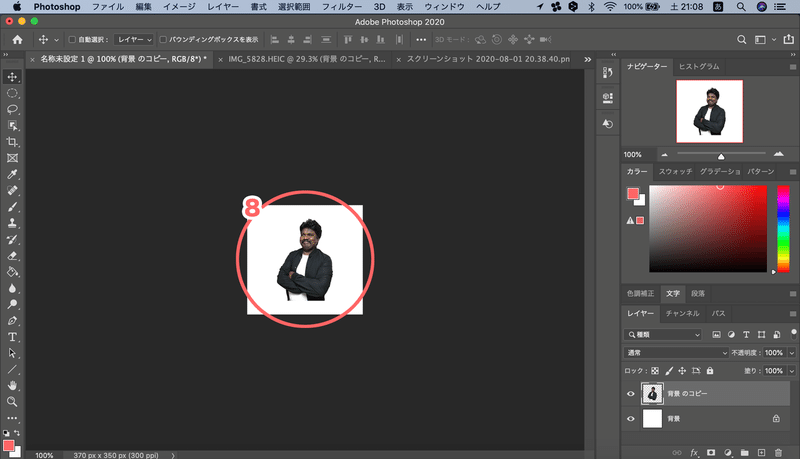Select the Lasso tool
Image resolution: width=800 pixels, height=459 pixels.
coord(12,110)
